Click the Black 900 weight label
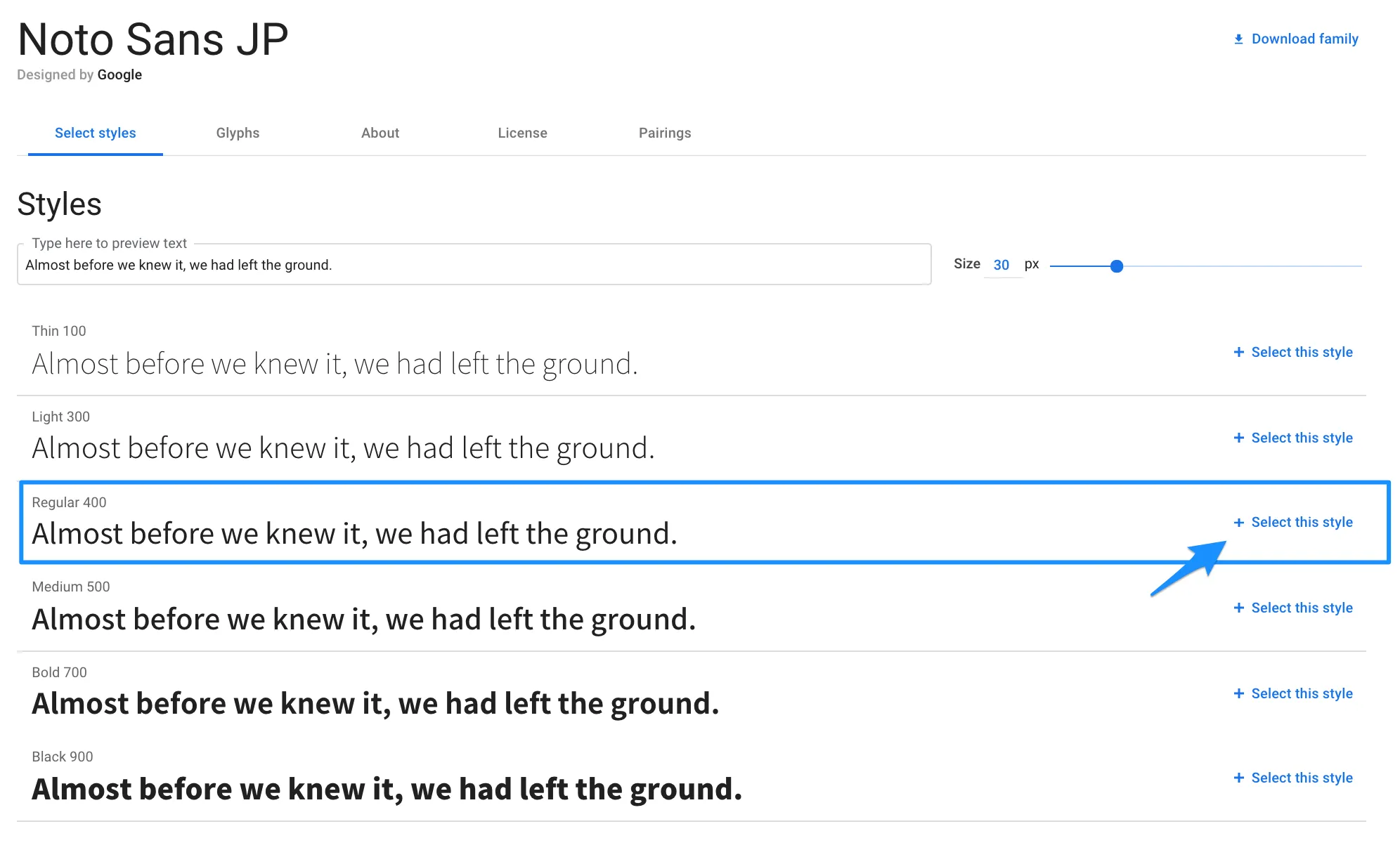The width and height of the screenshot is (1400, 850). click(x=63, y=757)
